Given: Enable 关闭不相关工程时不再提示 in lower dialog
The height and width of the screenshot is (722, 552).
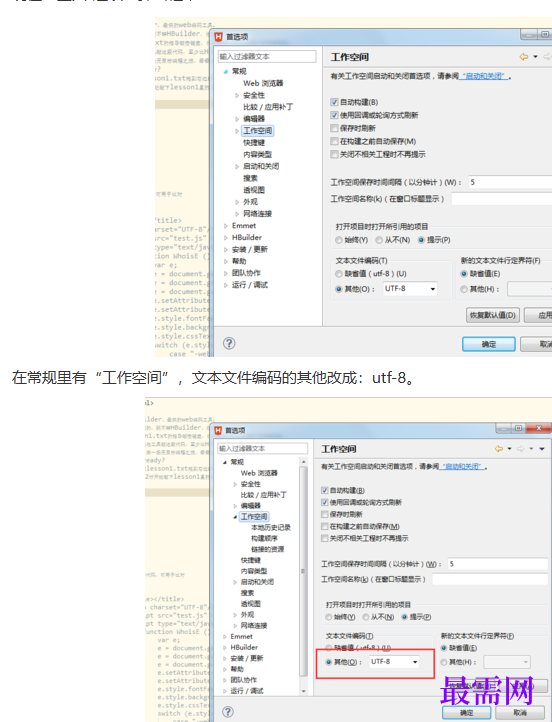Looking at the screenshot, I should [325, 538].
